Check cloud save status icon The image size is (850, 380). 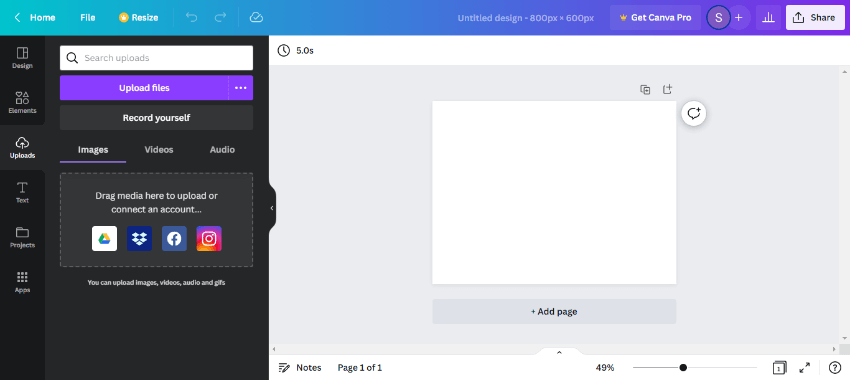(256, 17)
